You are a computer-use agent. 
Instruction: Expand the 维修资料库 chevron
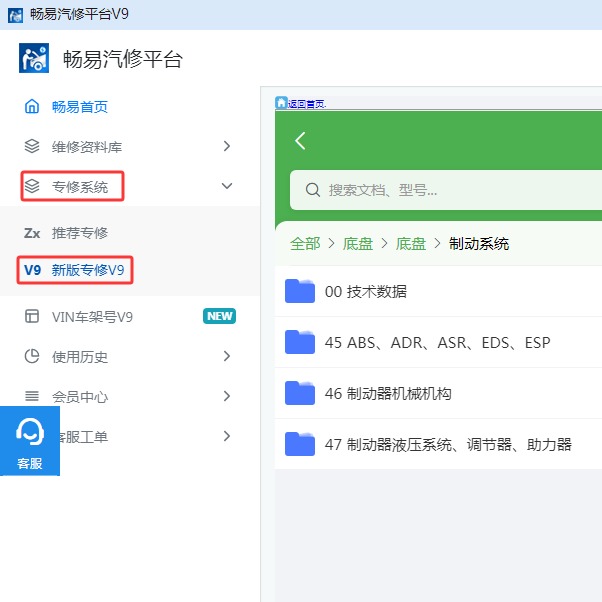[x=227, y=146]
